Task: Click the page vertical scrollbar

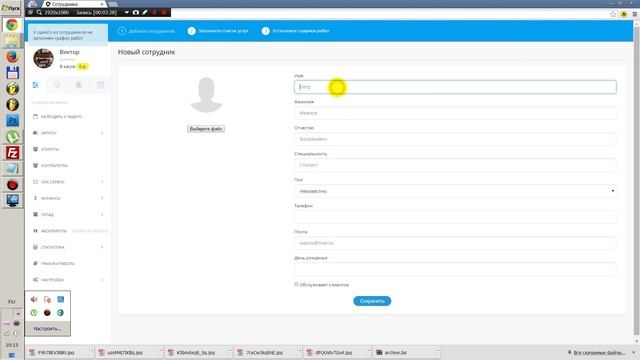Action: pos(637,180)
